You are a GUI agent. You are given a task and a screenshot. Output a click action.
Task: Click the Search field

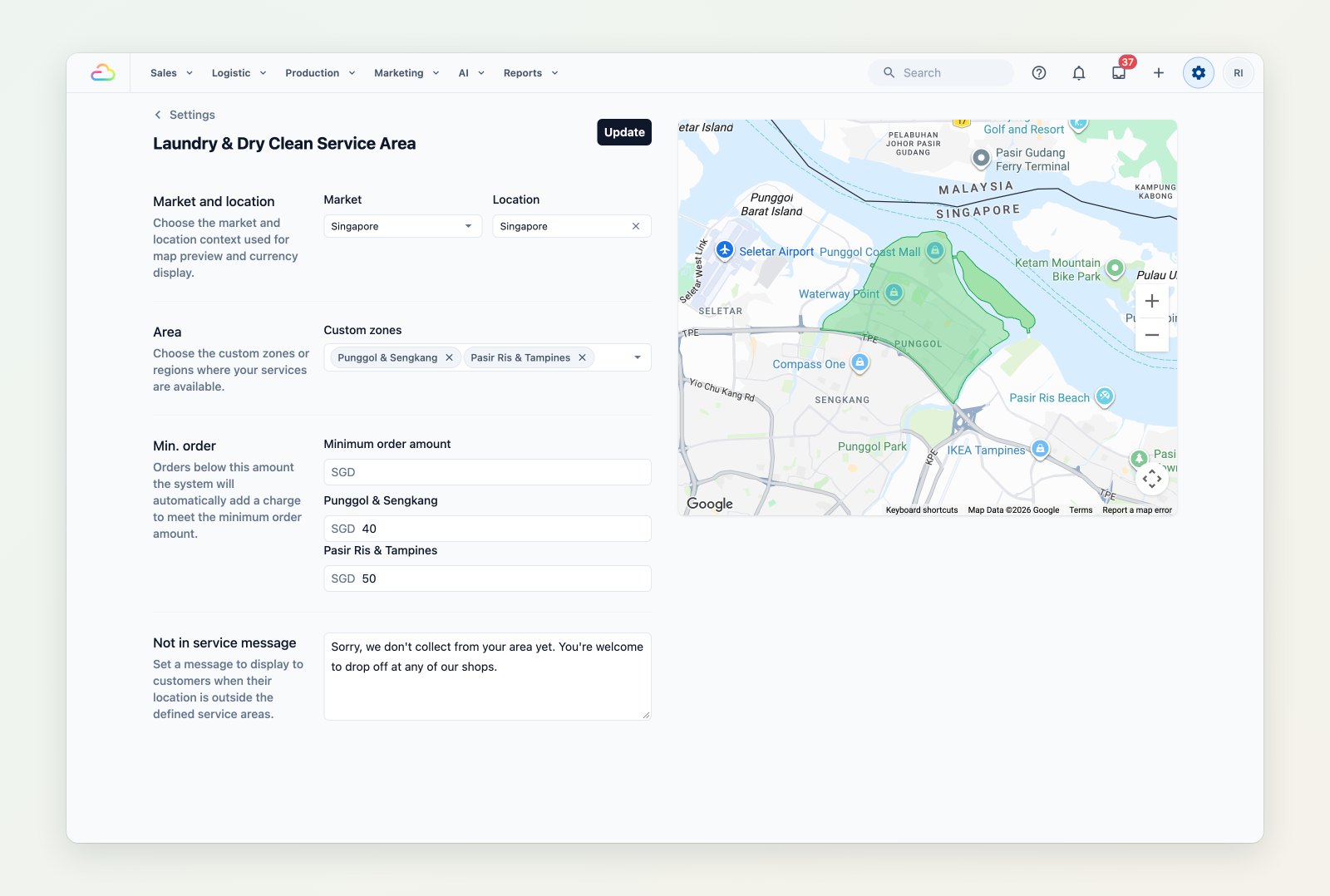click(x=941, y=73)
